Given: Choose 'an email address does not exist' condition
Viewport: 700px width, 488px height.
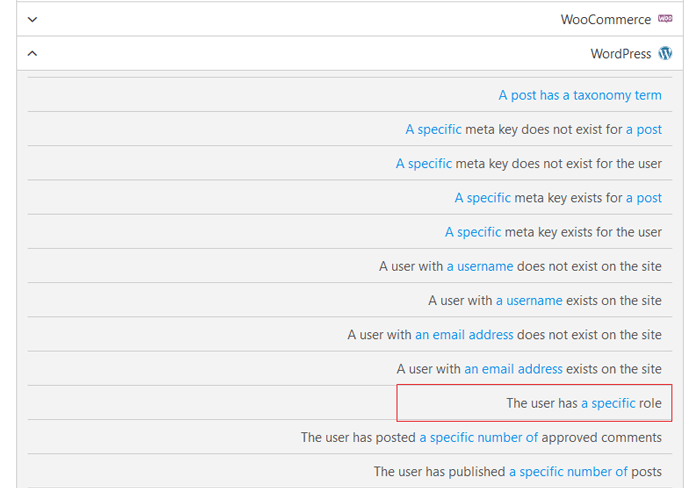Looking at the screenshot, I should click(504, 335).
